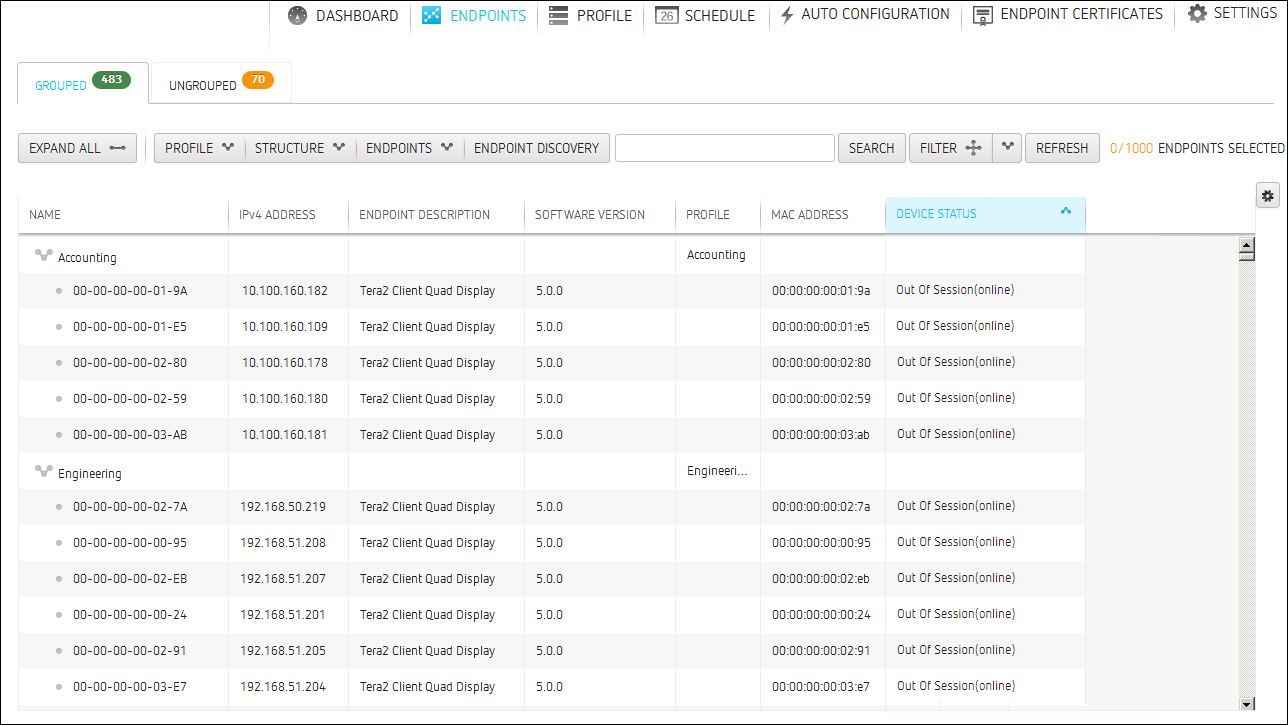Viewport: 1288px width, 725px height.
Task: Click the Search button
Action: tap(872, 148)
